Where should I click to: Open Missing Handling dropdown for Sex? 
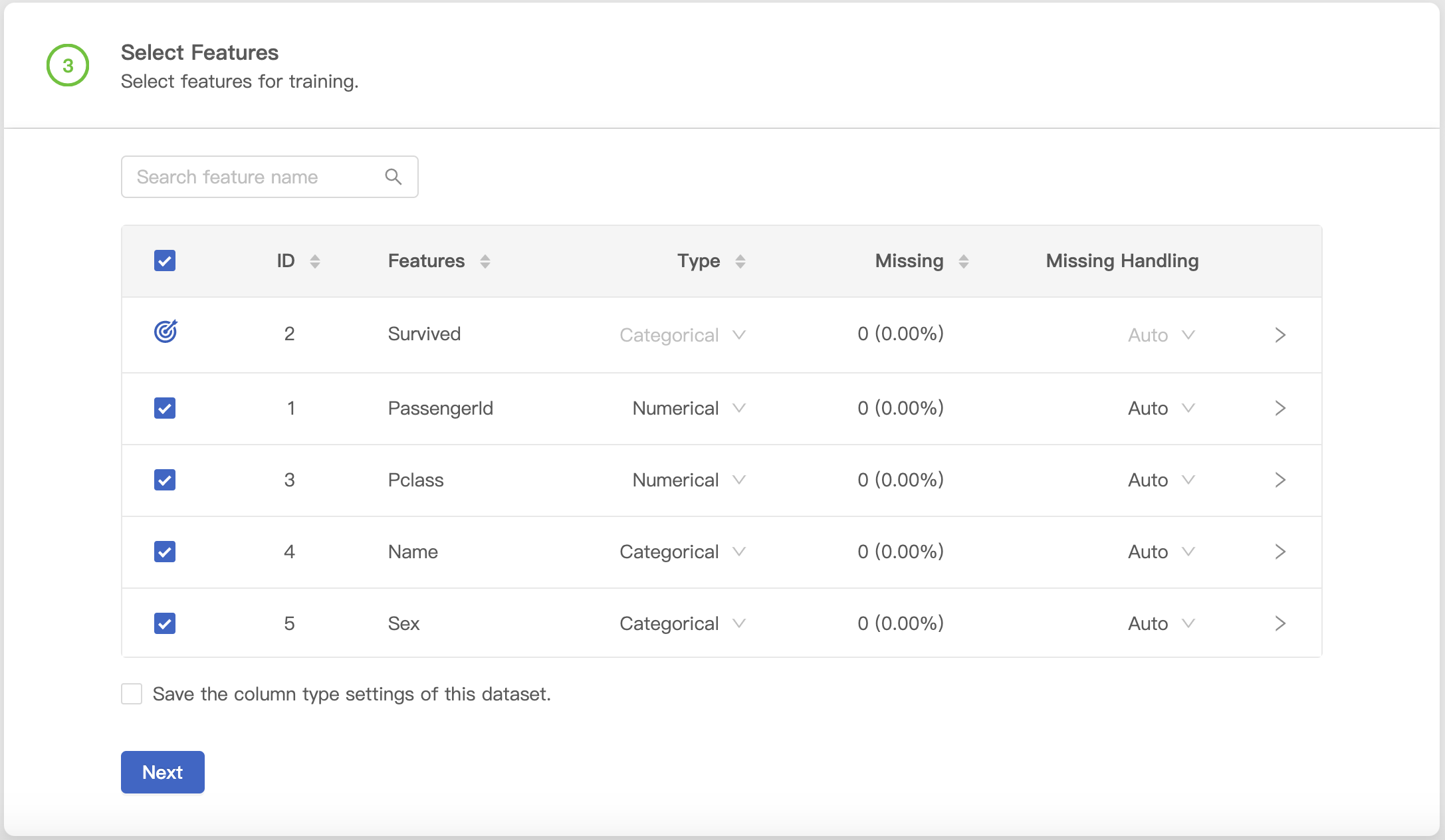click(x=1161, y=623)
